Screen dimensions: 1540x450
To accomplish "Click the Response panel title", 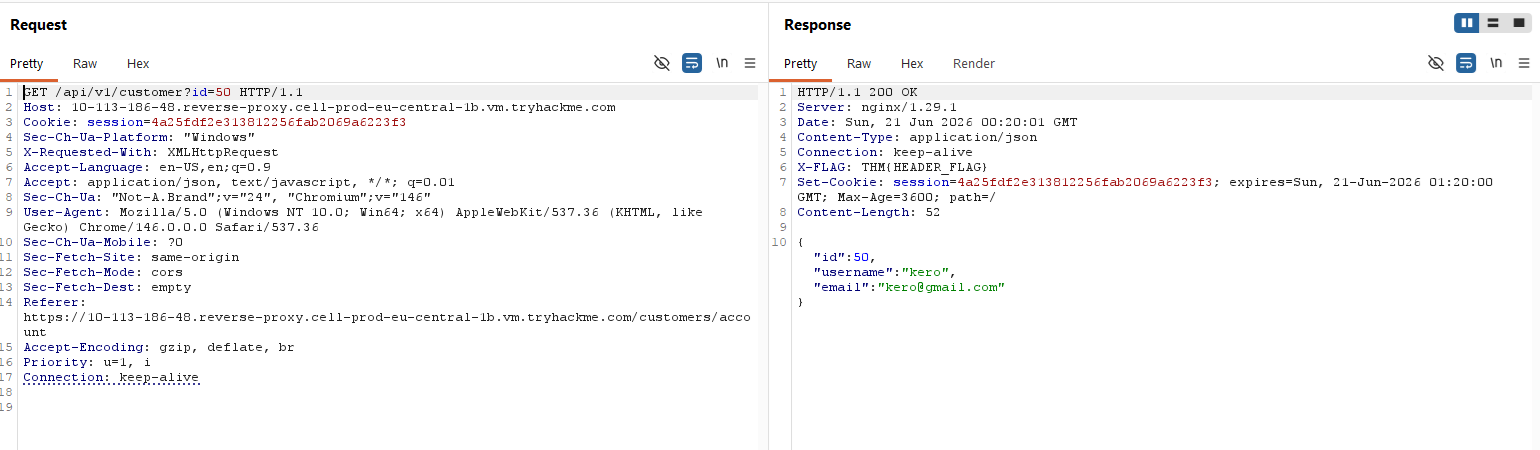I will (x=818, y=24).
